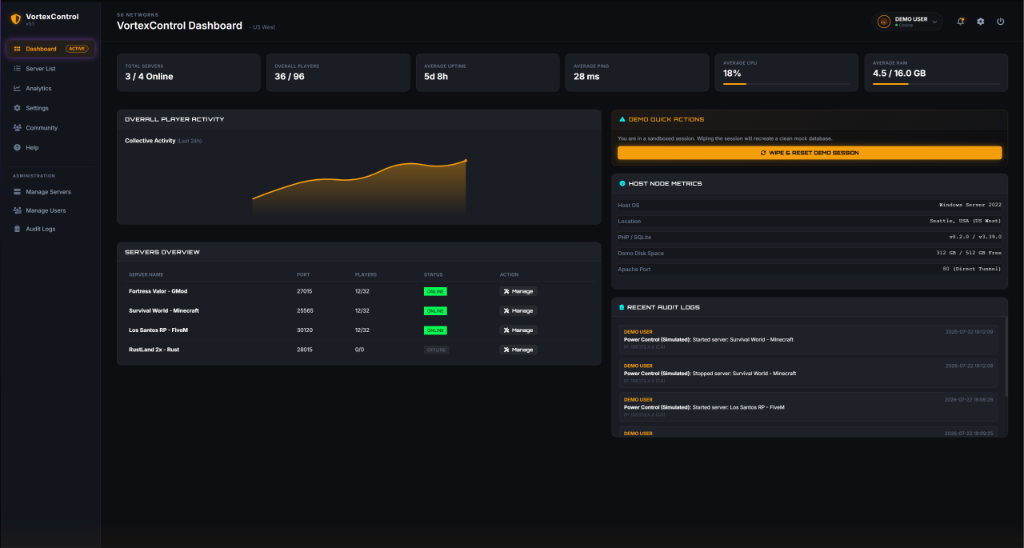Click the Demo Quick Actions warning triangle icon

pos(622,120)
